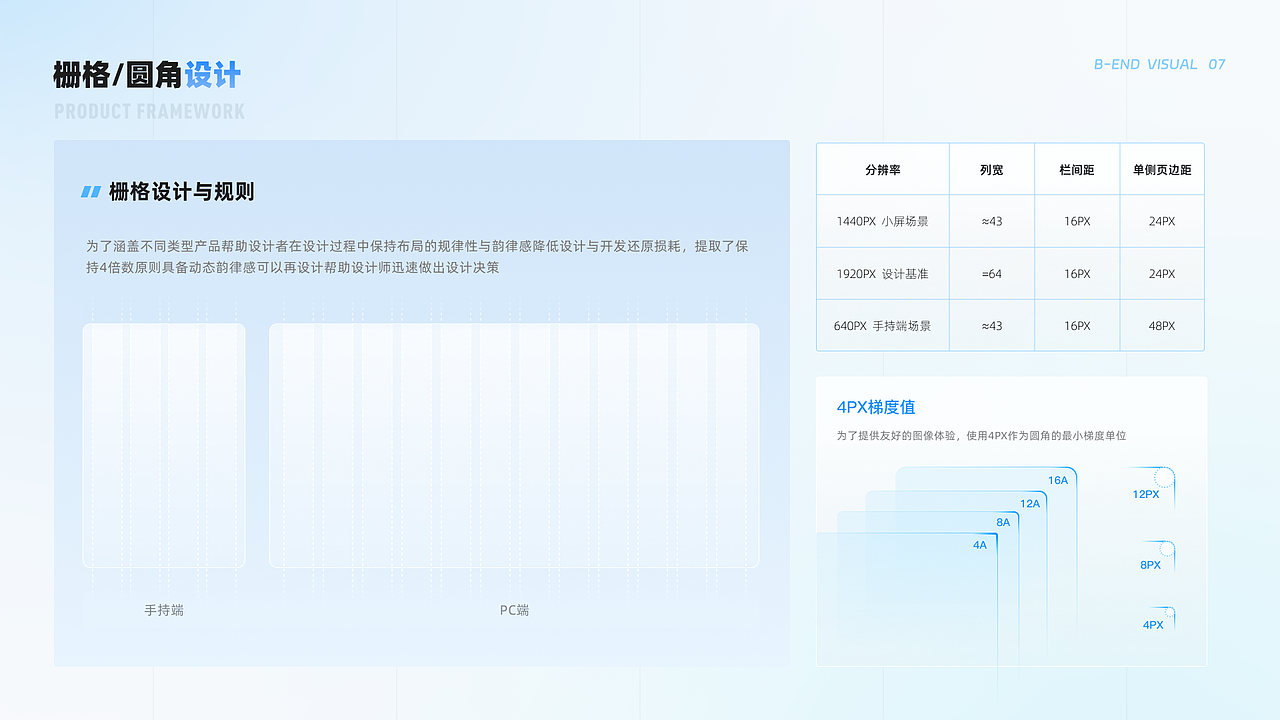Toggle the PC端 grid preview
The image size is (1280, 720).
point(514,445)
